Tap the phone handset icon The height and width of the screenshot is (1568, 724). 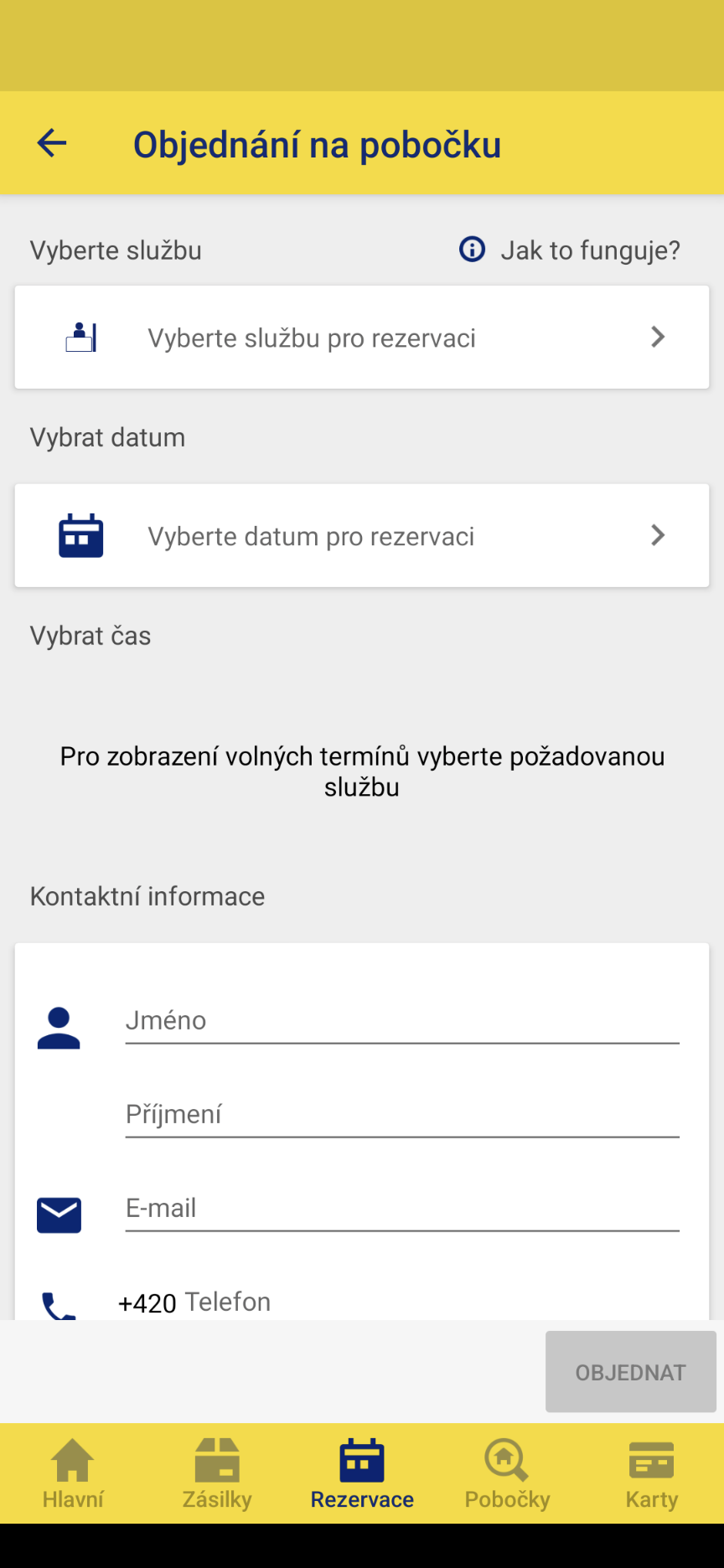[59, 1306]
